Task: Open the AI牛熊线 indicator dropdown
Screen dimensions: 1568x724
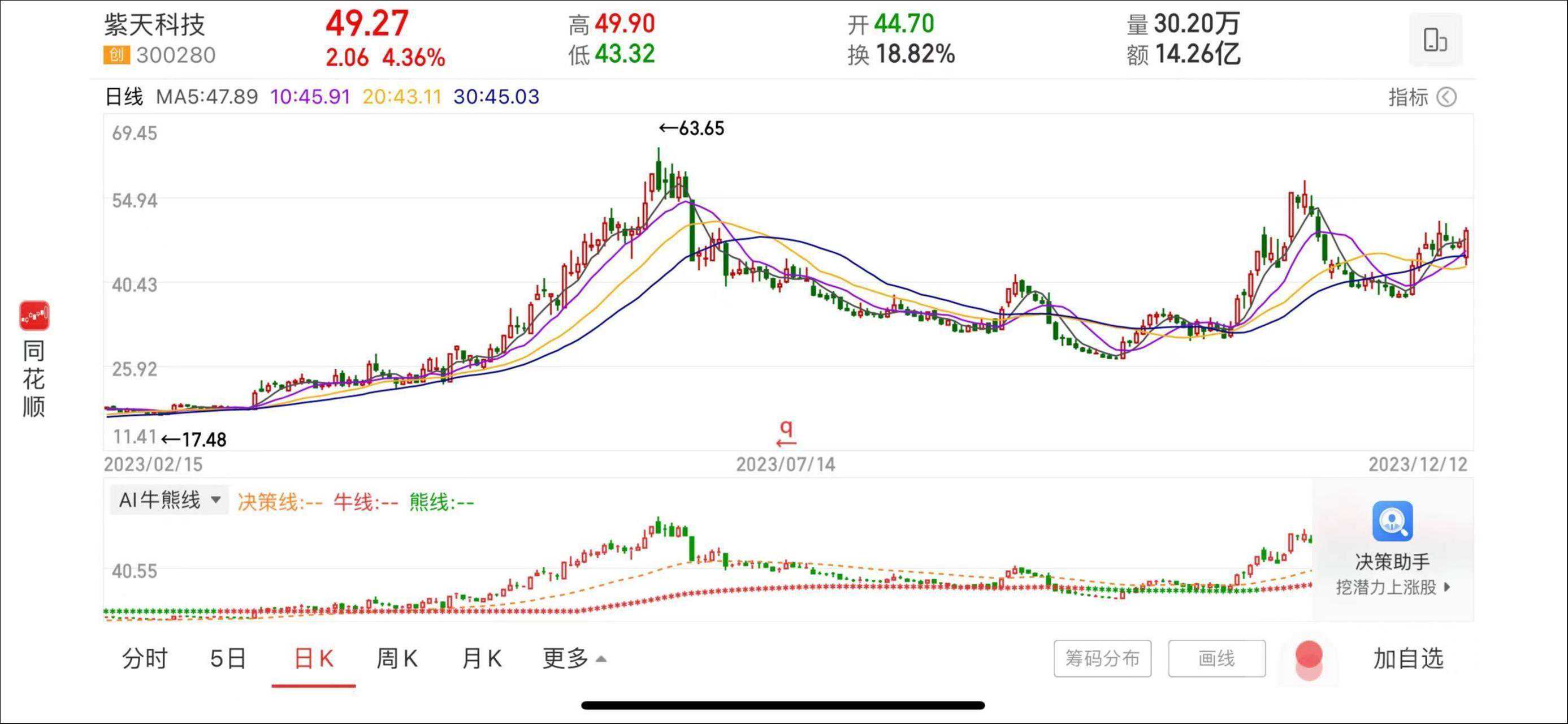Action: coord(169,500)
